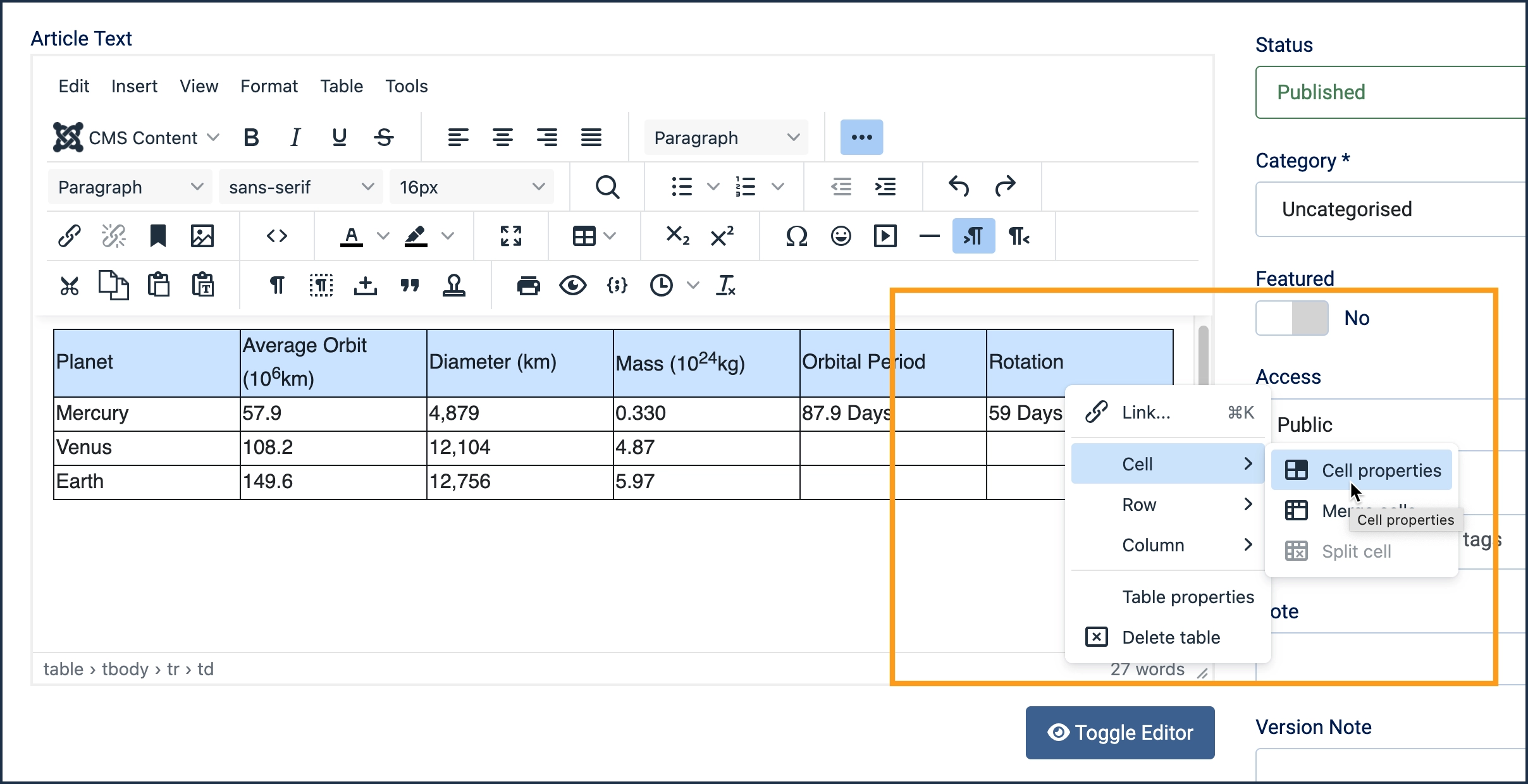Increase indent

click(885, 187)
